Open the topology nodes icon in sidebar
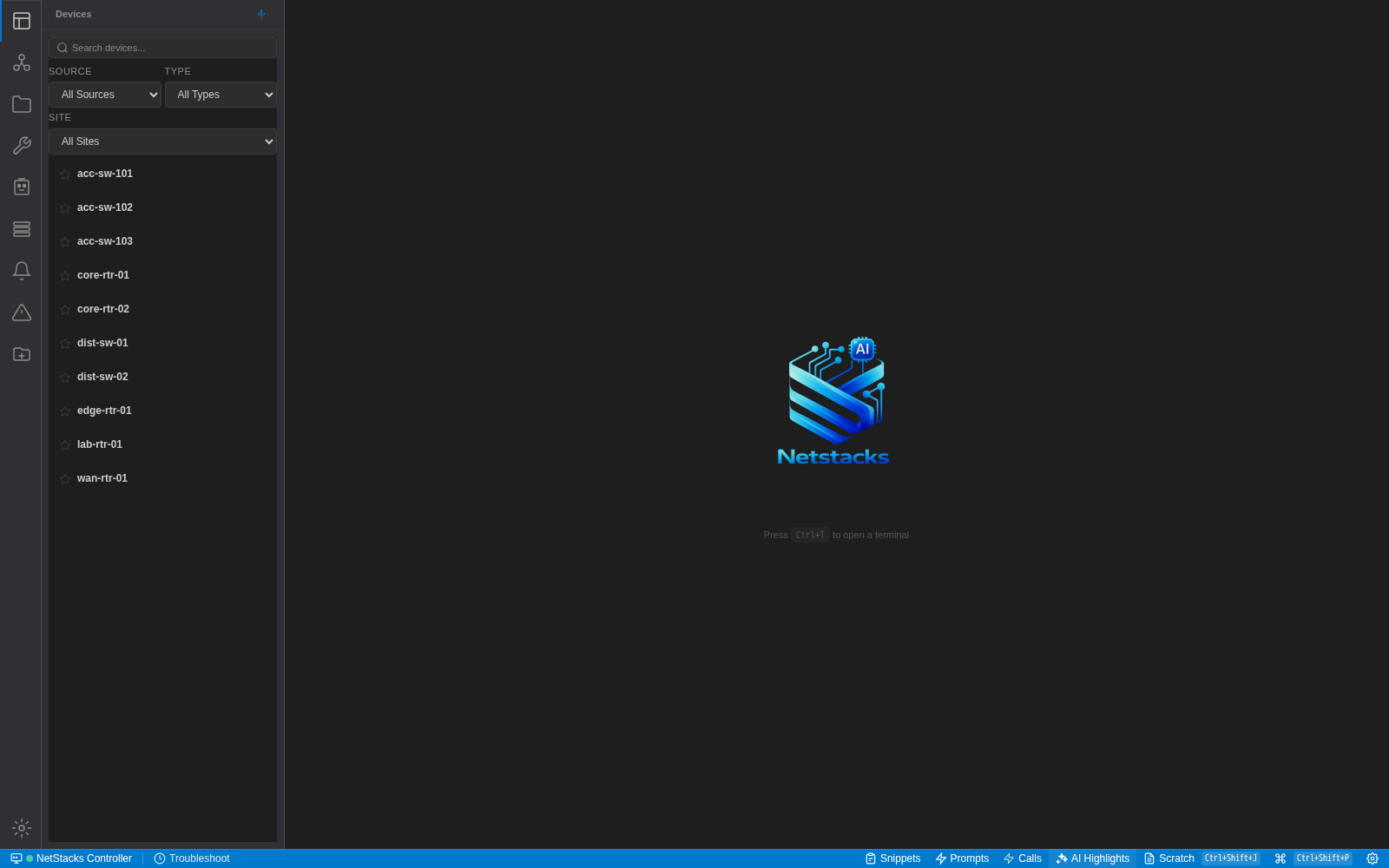The height and width of the screenshot is (868, 1389). 22,62
